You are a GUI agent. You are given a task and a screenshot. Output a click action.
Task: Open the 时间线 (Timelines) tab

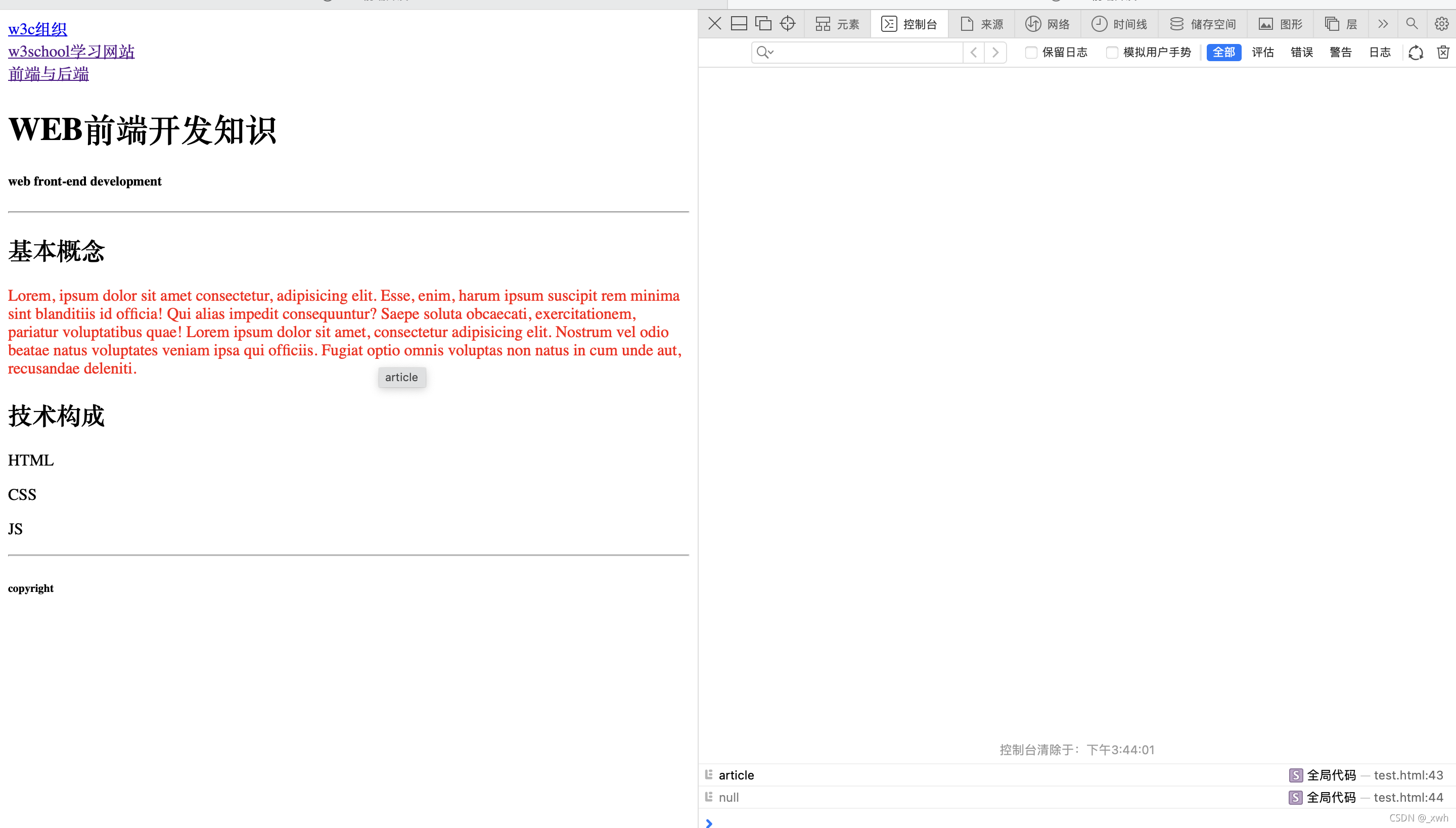point(1119,24)
